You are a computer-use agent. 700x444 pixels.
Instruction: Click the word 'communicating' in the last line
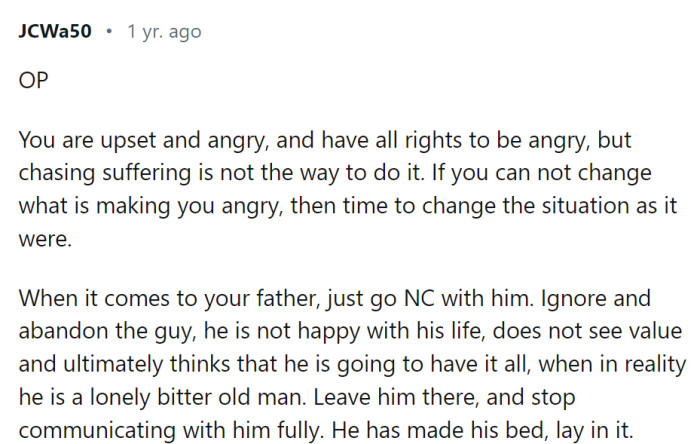pyautogui.click(x=97, y=431)
